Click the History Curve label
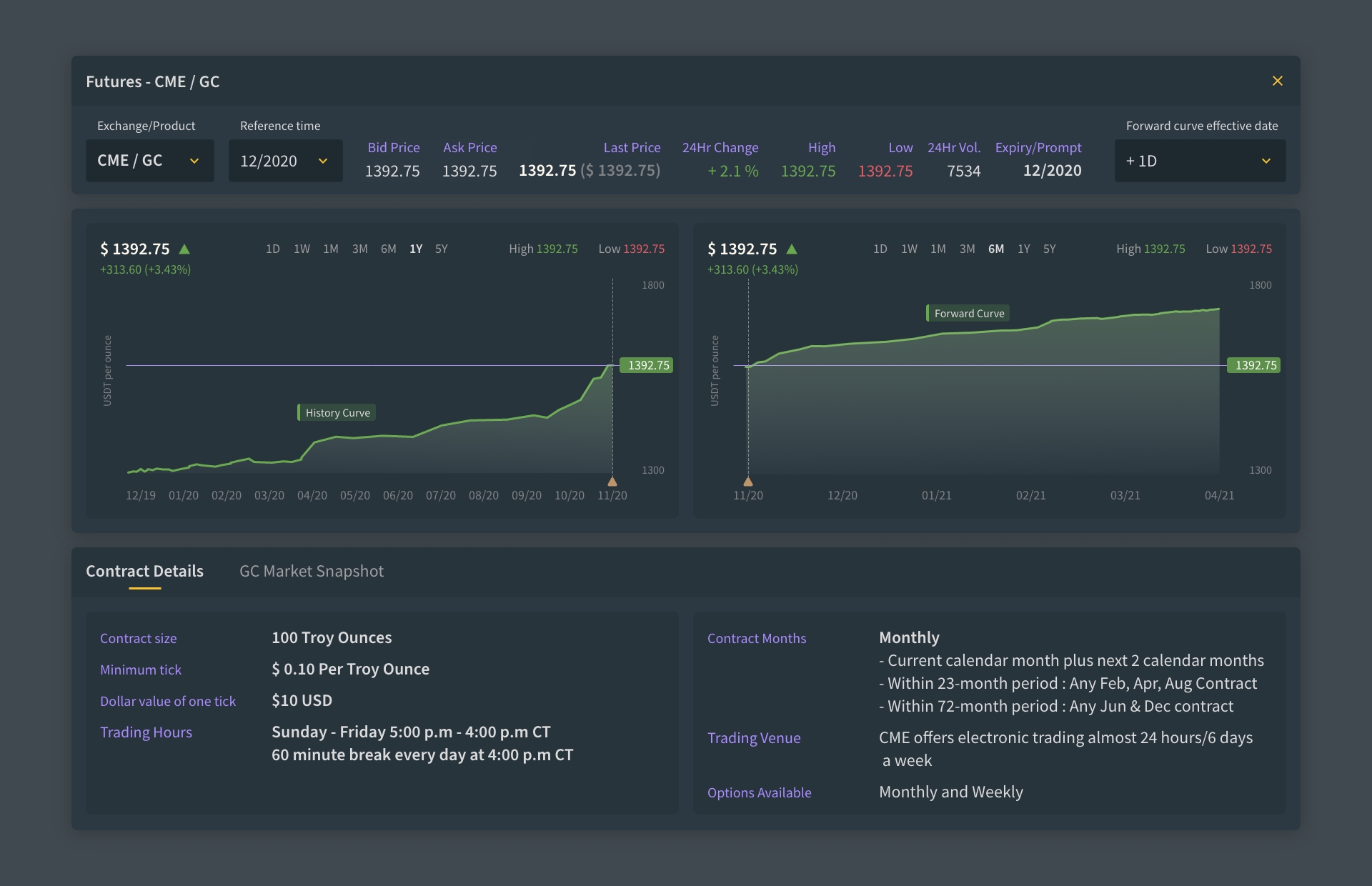1372x886 pixels. (x=337, y=413)
